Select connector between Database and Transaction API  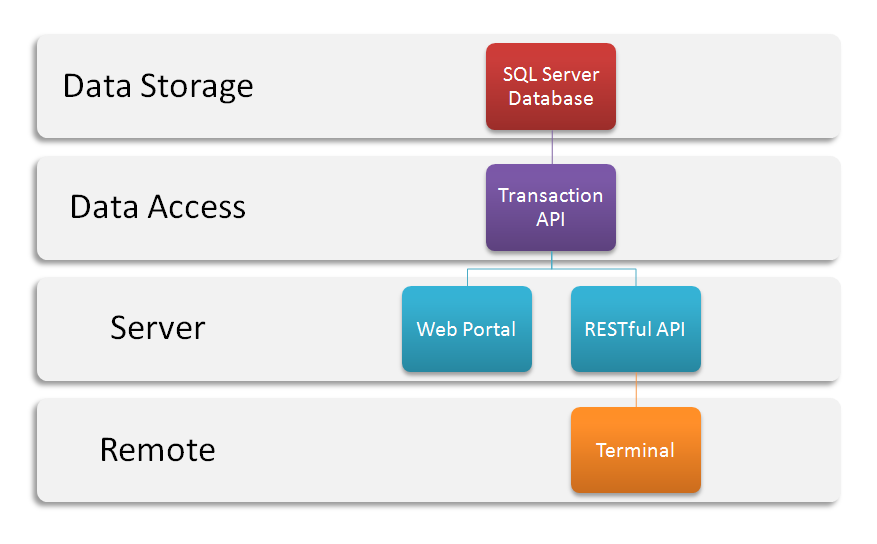552,147
